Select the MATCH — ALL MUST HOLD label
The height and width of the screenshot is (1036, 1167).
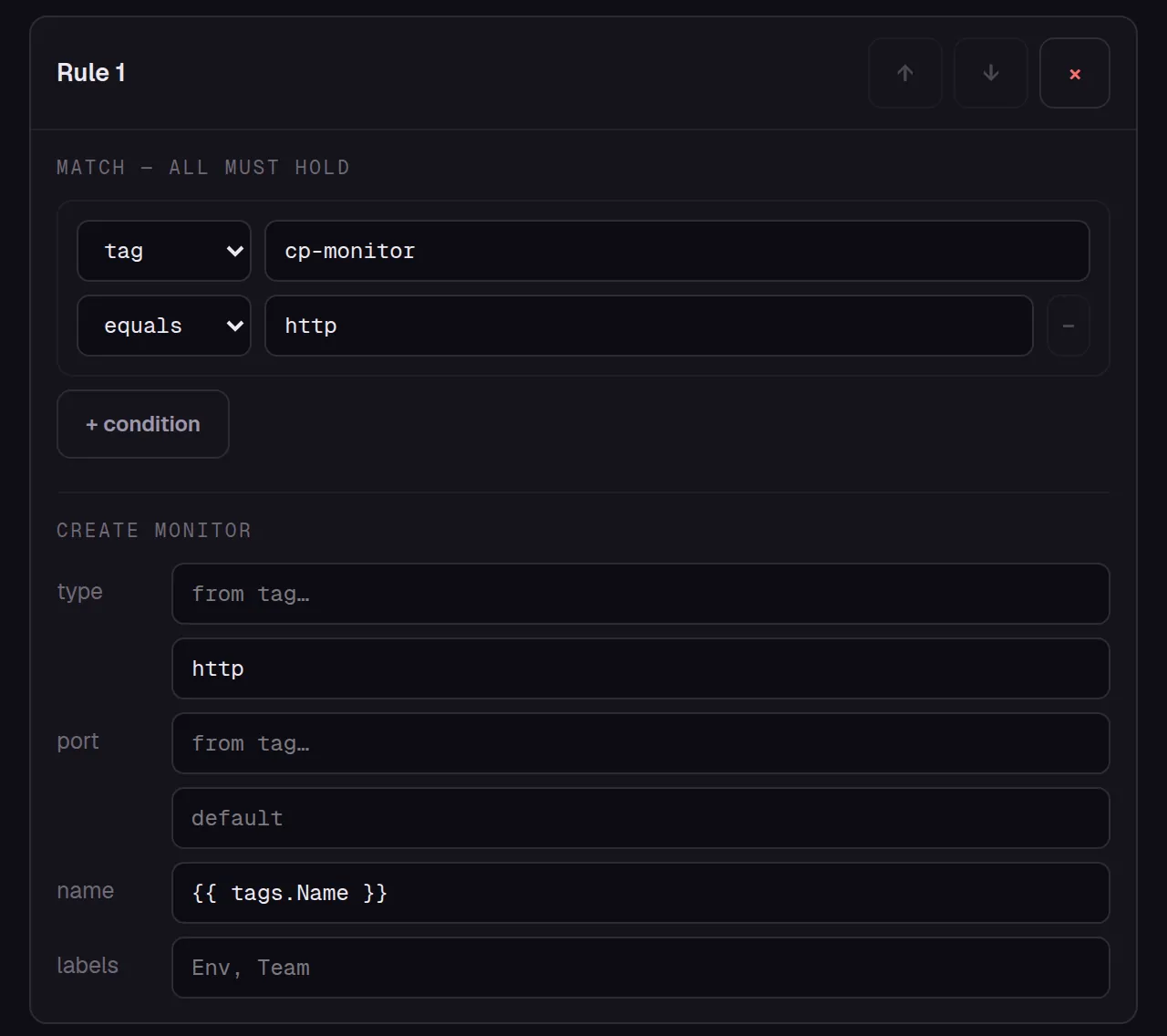203,168
